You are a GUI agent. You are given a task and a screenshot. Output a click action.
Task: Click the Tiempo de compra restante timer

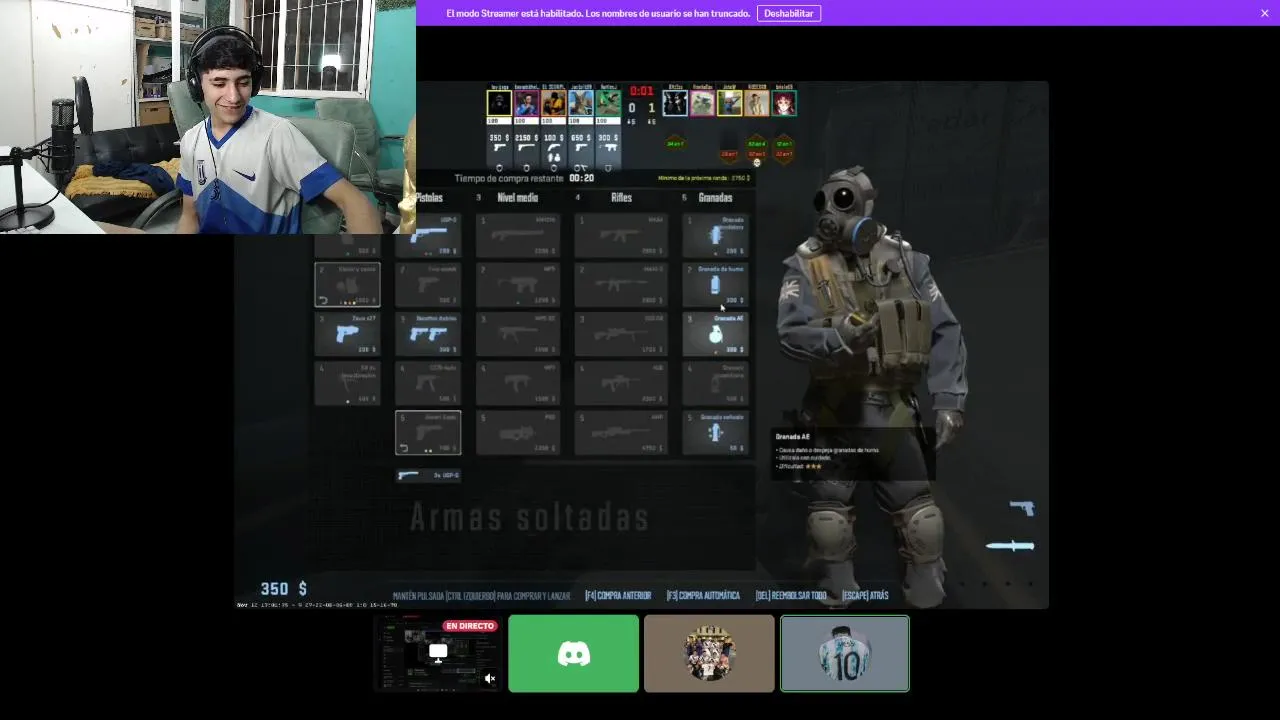(x=524, y=178)
